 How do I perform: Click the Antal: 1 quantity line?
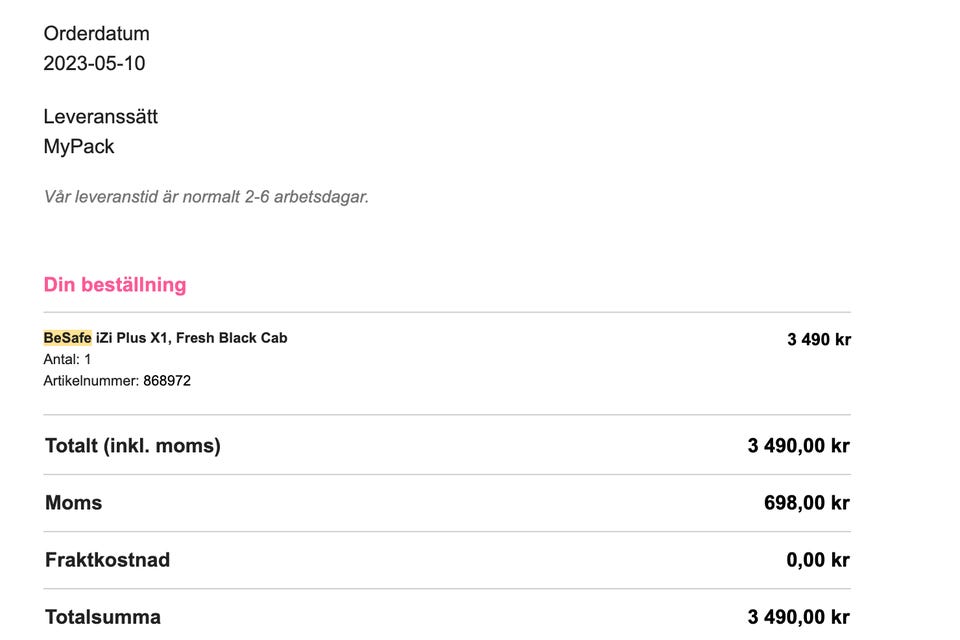tap(67, 360)
